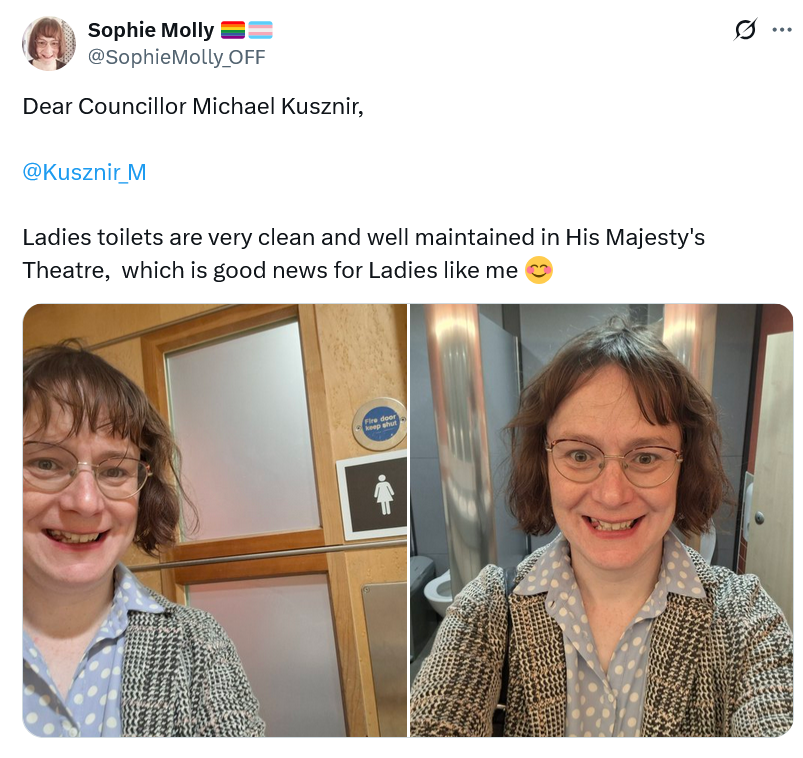The width and height of the screenshot is (803, 758).
Task: Click the rainbow pride flag emoji
Action: tap(233, 30)
